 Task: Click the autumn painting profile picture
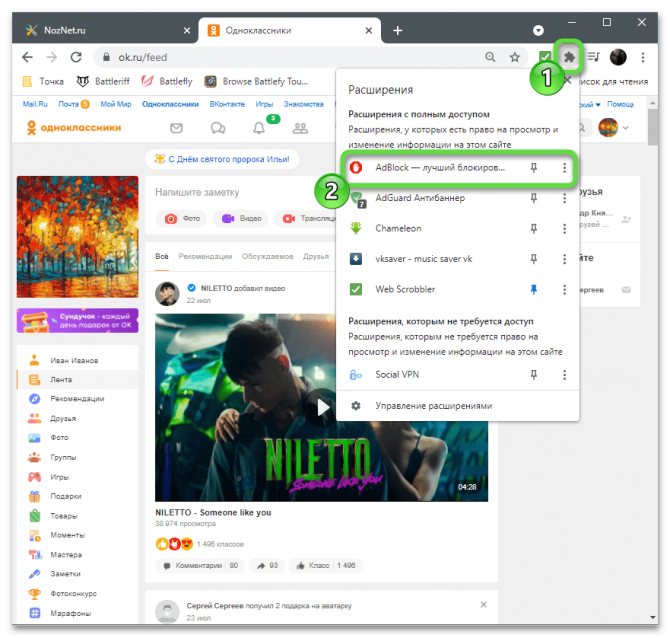pyautogui.click(x=77, y=237)
